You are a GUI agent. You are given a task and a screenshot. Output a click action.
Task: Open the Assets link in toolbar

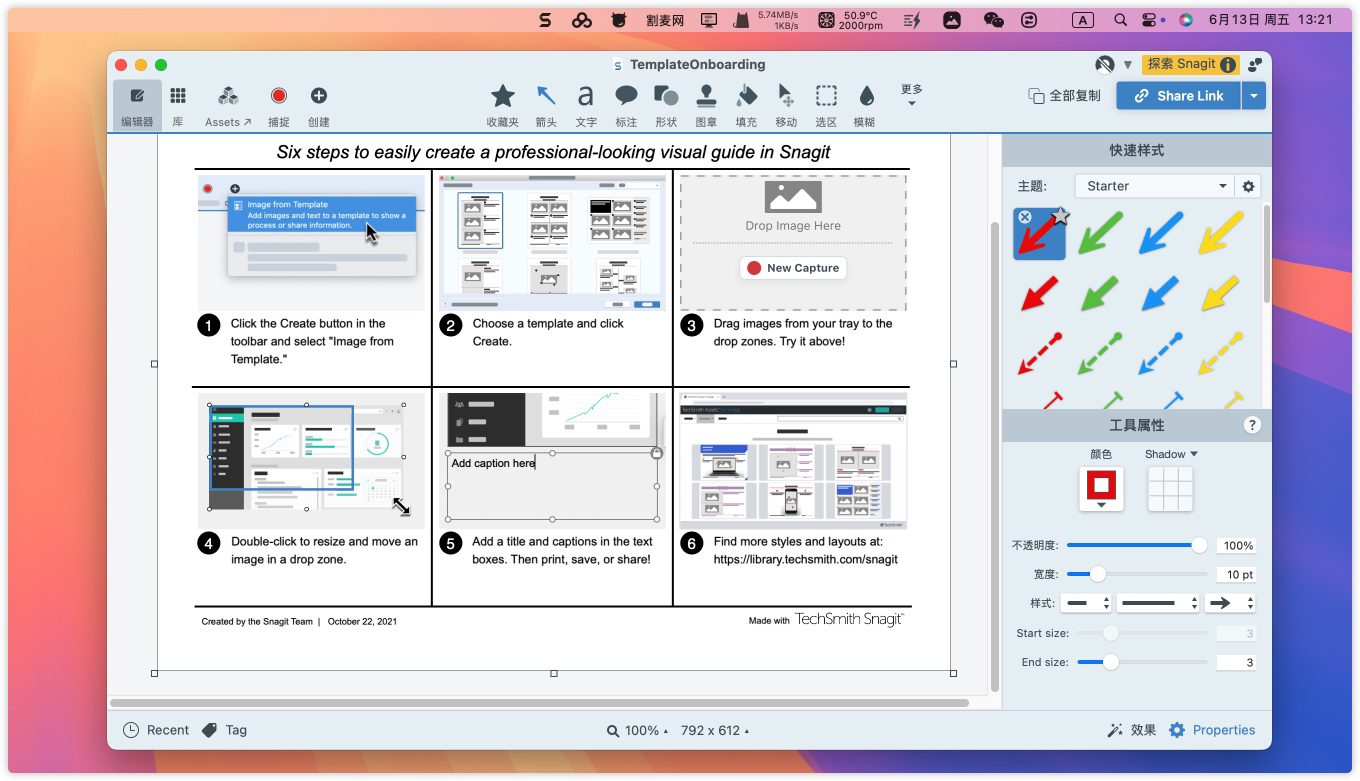228,104
